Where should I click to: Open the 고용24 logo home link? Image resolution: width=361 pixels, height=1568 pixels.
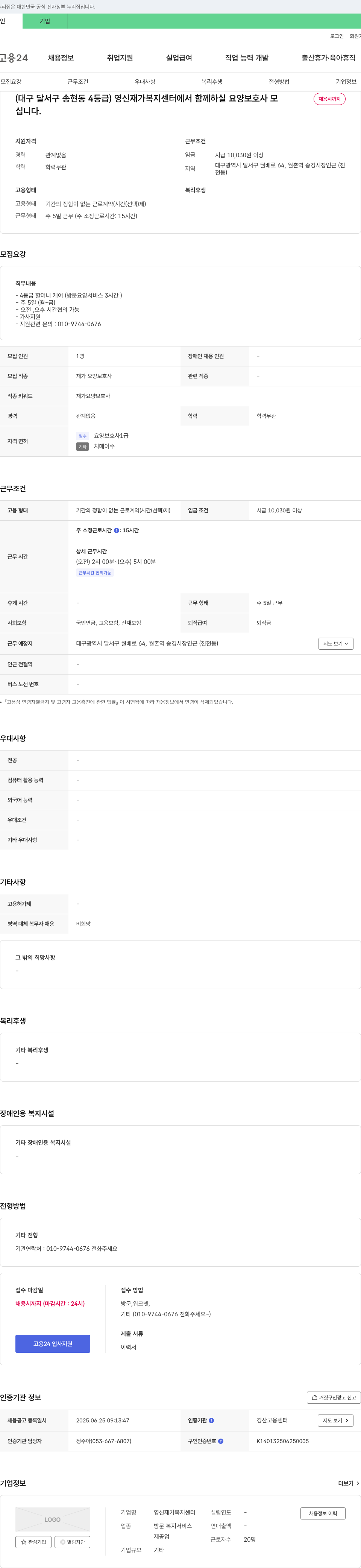click(x=14, y=58)
